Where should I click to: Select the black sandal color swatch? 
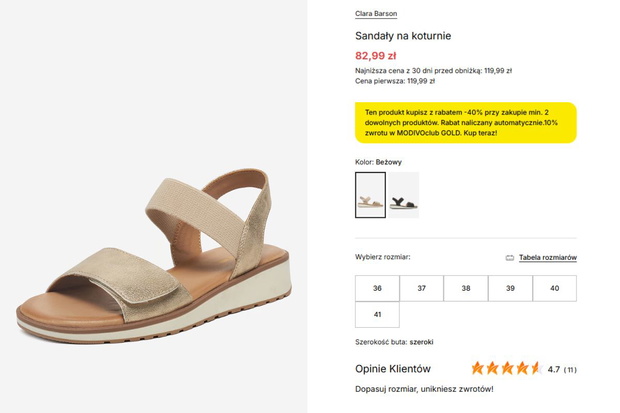point(403,195)
